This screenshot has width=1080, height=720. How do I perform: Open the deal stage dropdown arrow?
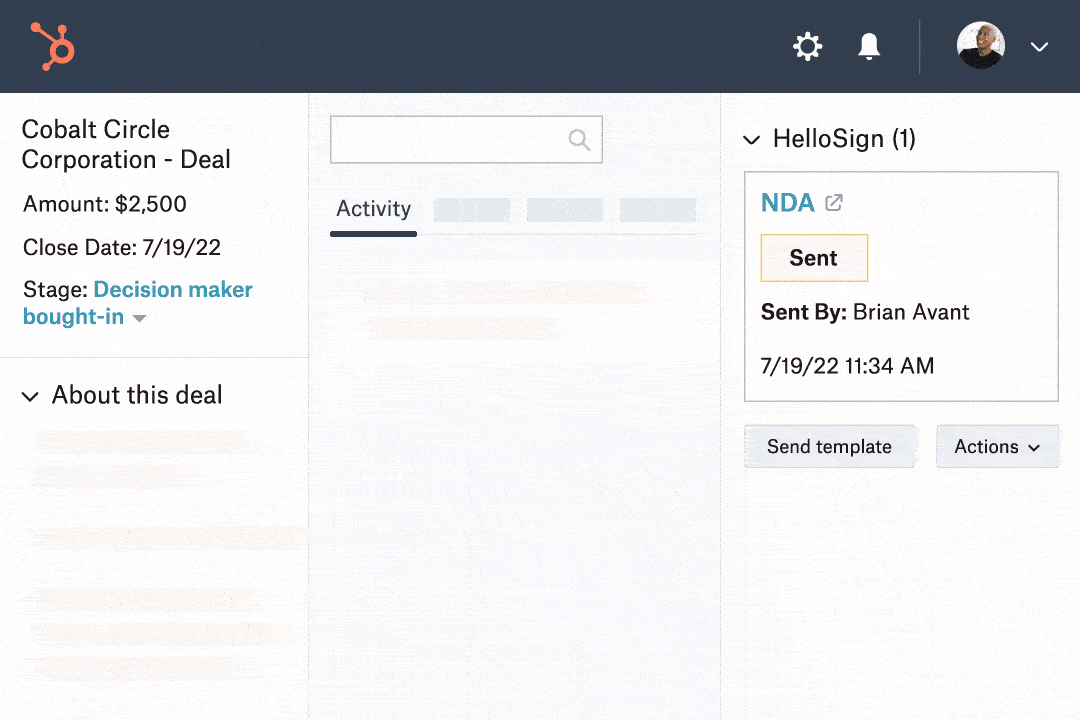tap(139, 318)
